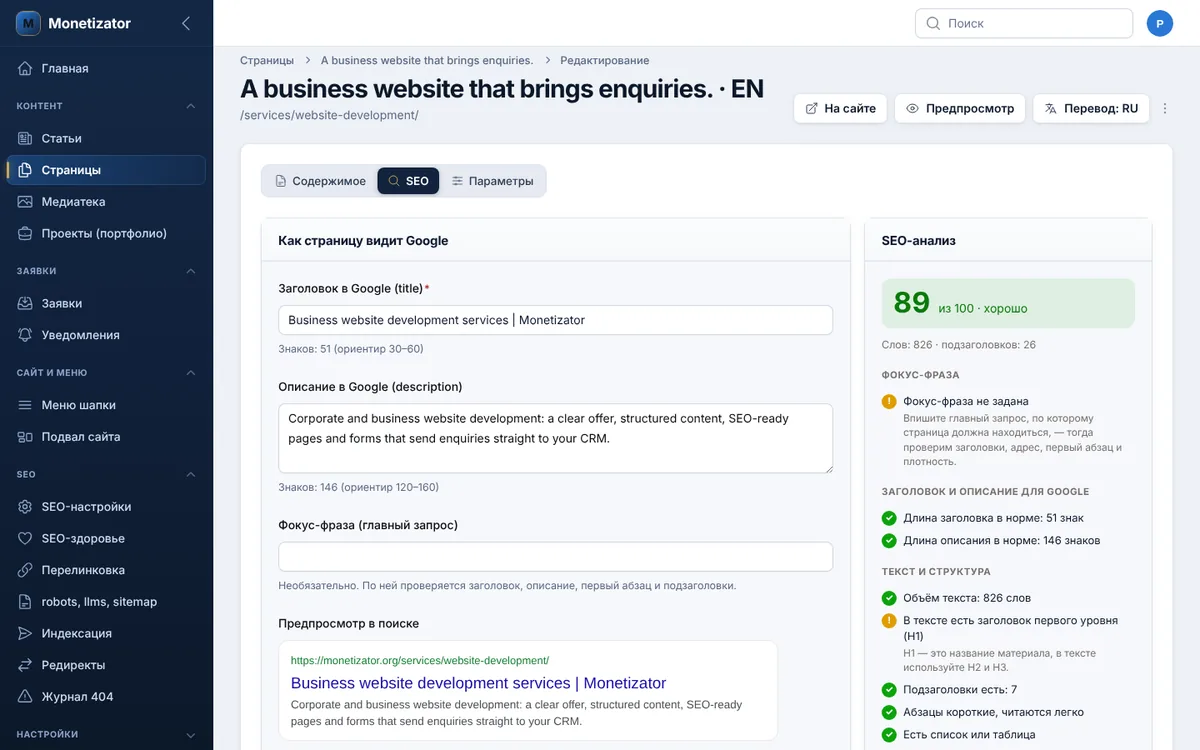Select the SEO tab
The height and width of the screenshot is (750, 1200).
[408, 181]
